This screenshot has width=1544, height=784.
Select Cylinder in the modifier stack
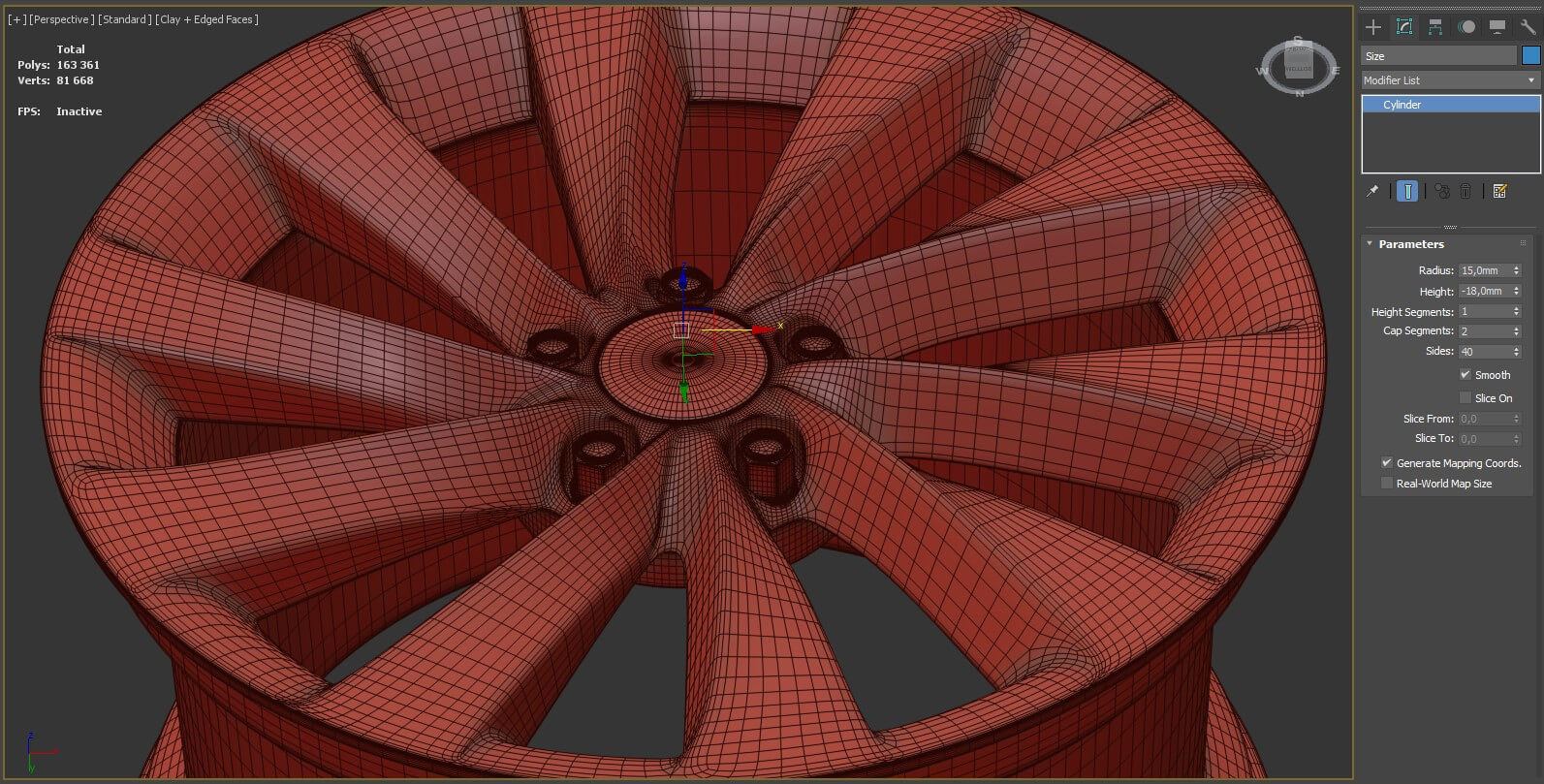1402,105
